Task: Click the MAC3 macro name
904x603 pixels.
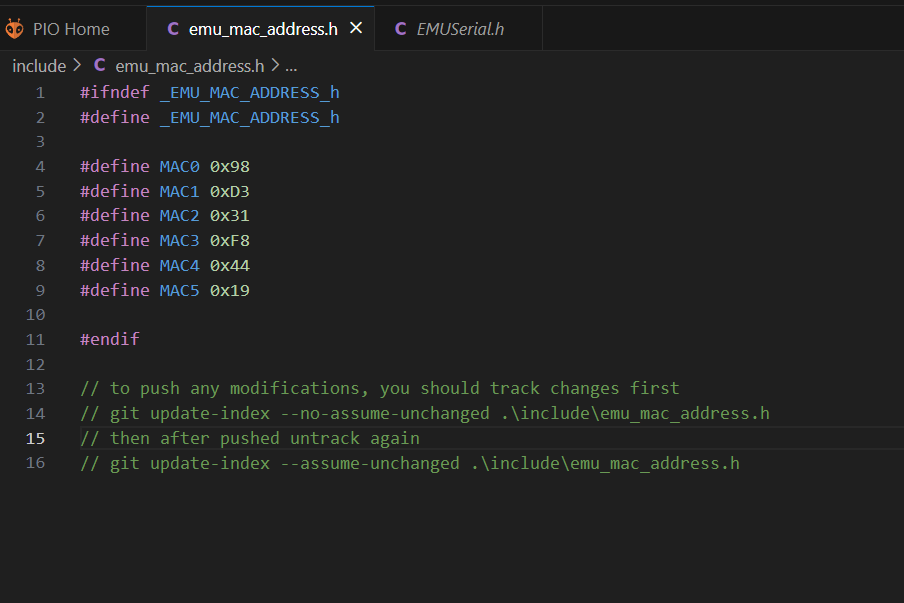Action: (x=179, y=241)
